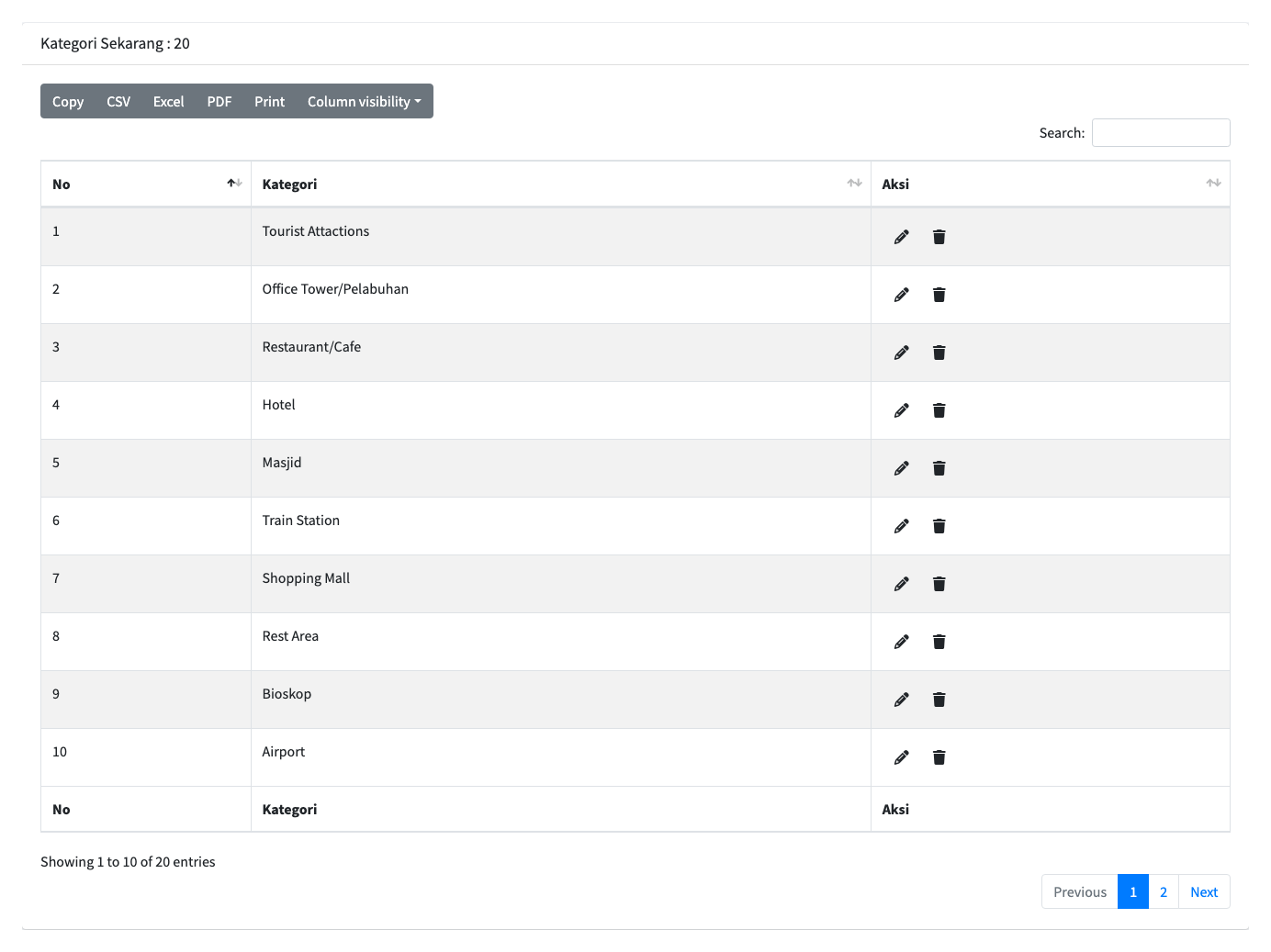Click the footer Kategori label
The height and width of the screenshot is (952, 1271).
click(289, 810)
